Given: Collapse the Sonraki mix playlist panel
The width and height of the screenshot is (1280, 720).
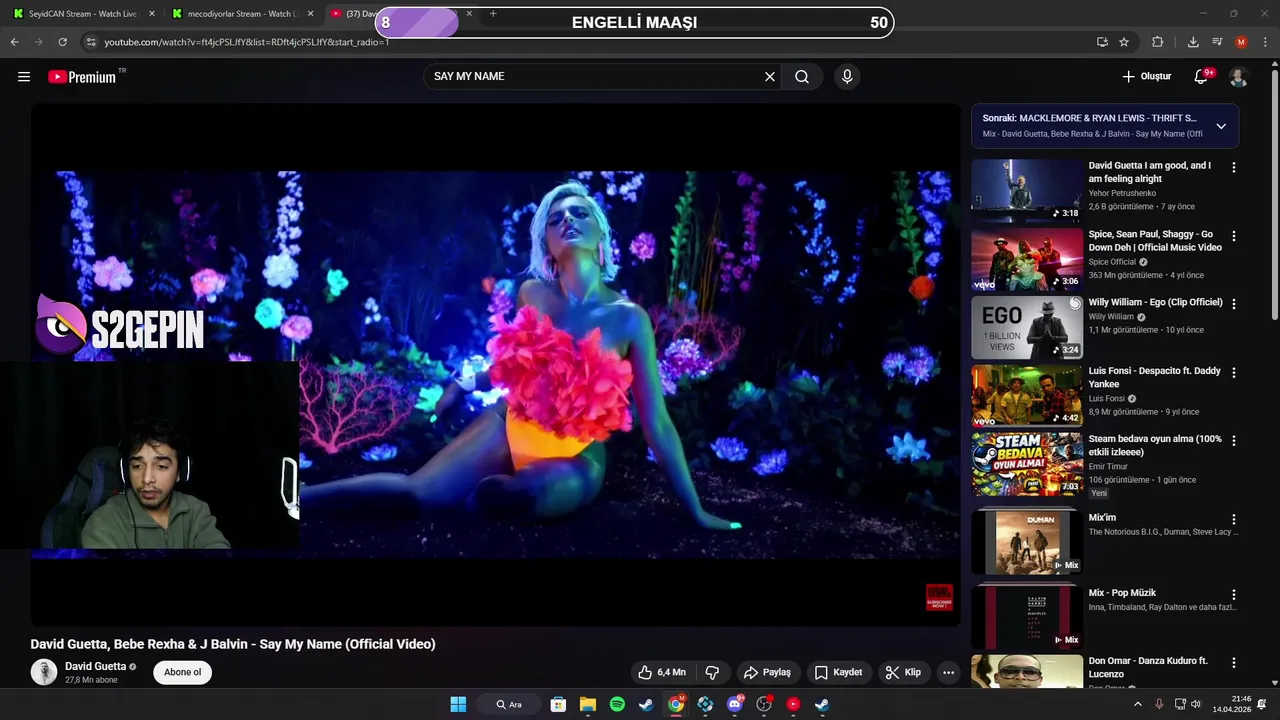Looking at the screenshot, I should [1221, 126].
